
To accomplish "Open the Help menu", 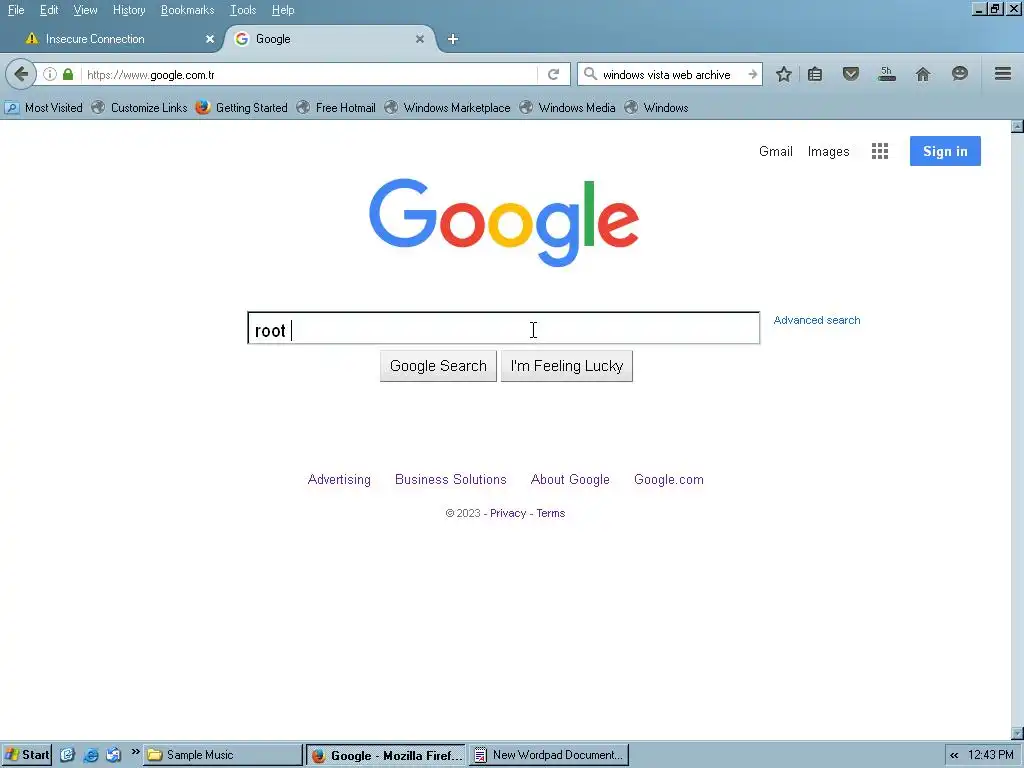I will point(283,10).
